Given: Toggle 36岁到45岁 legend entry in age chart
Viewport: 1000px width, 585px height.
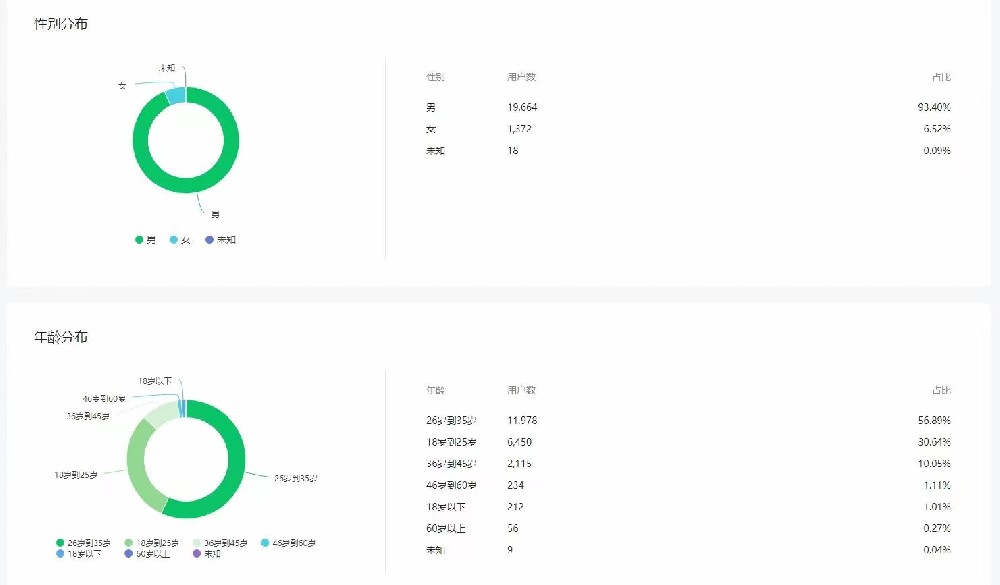Looking at the screenshot, I should pyautogui.click(x=220, y=543).
